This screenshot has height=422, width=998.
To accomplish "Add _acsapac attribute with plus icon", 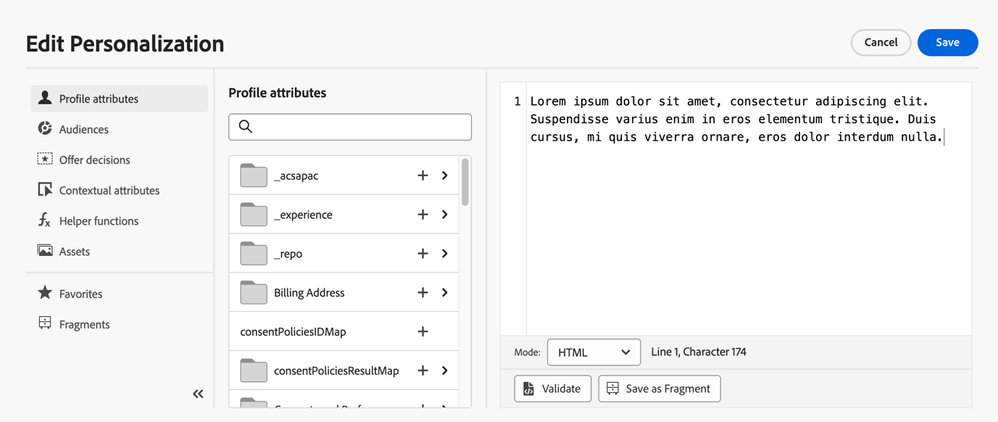I will [x=422, y=175].
